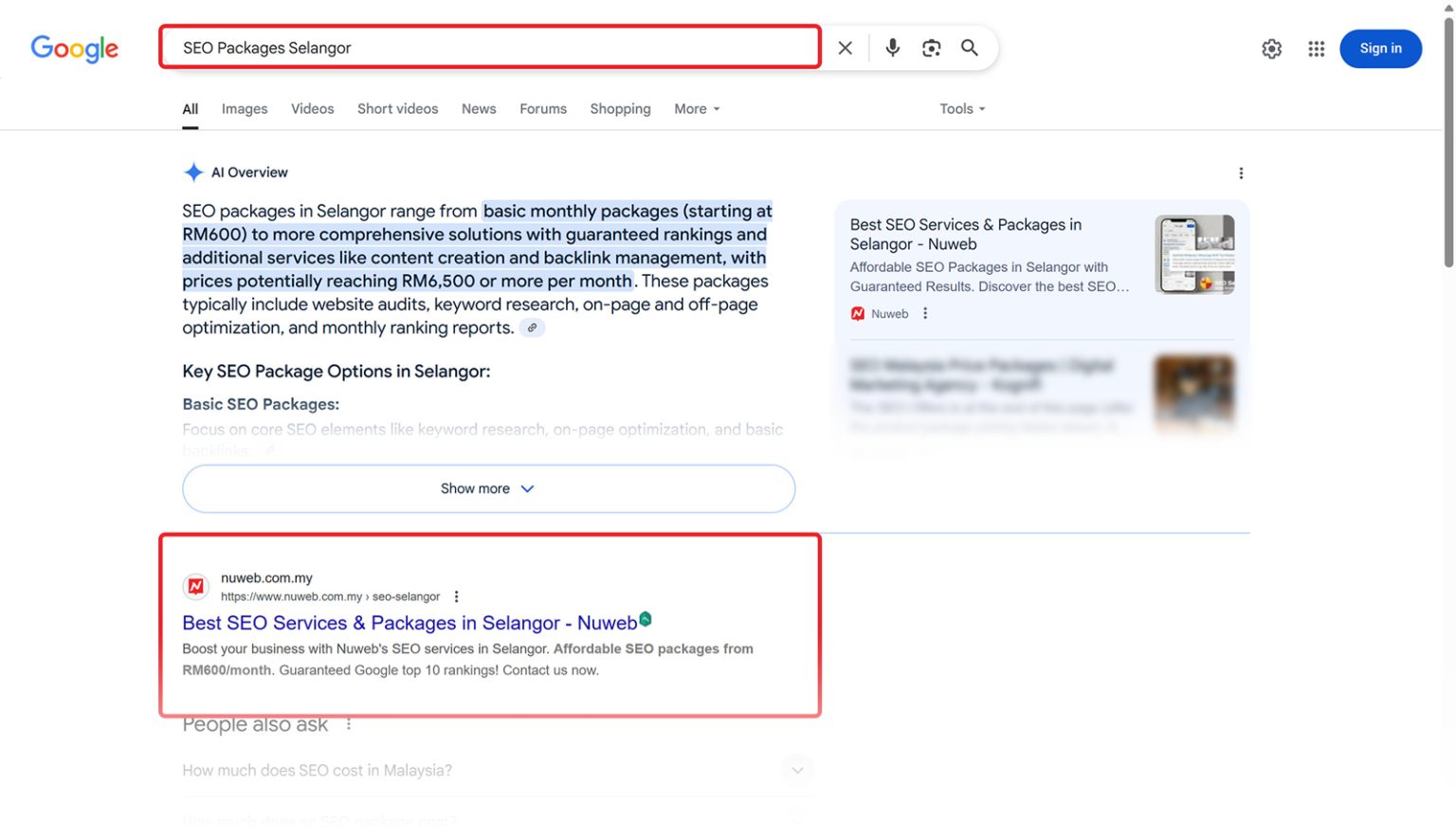Click the page vertical scrollbar
This screenshot has width=1456, height=840.
click(x=1447, y=142)
